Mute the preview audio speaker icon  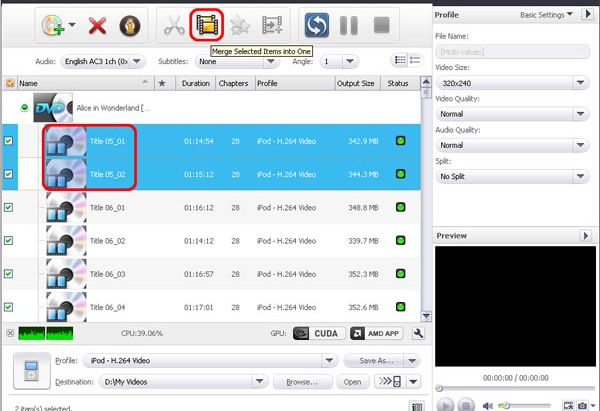[488, 406]
